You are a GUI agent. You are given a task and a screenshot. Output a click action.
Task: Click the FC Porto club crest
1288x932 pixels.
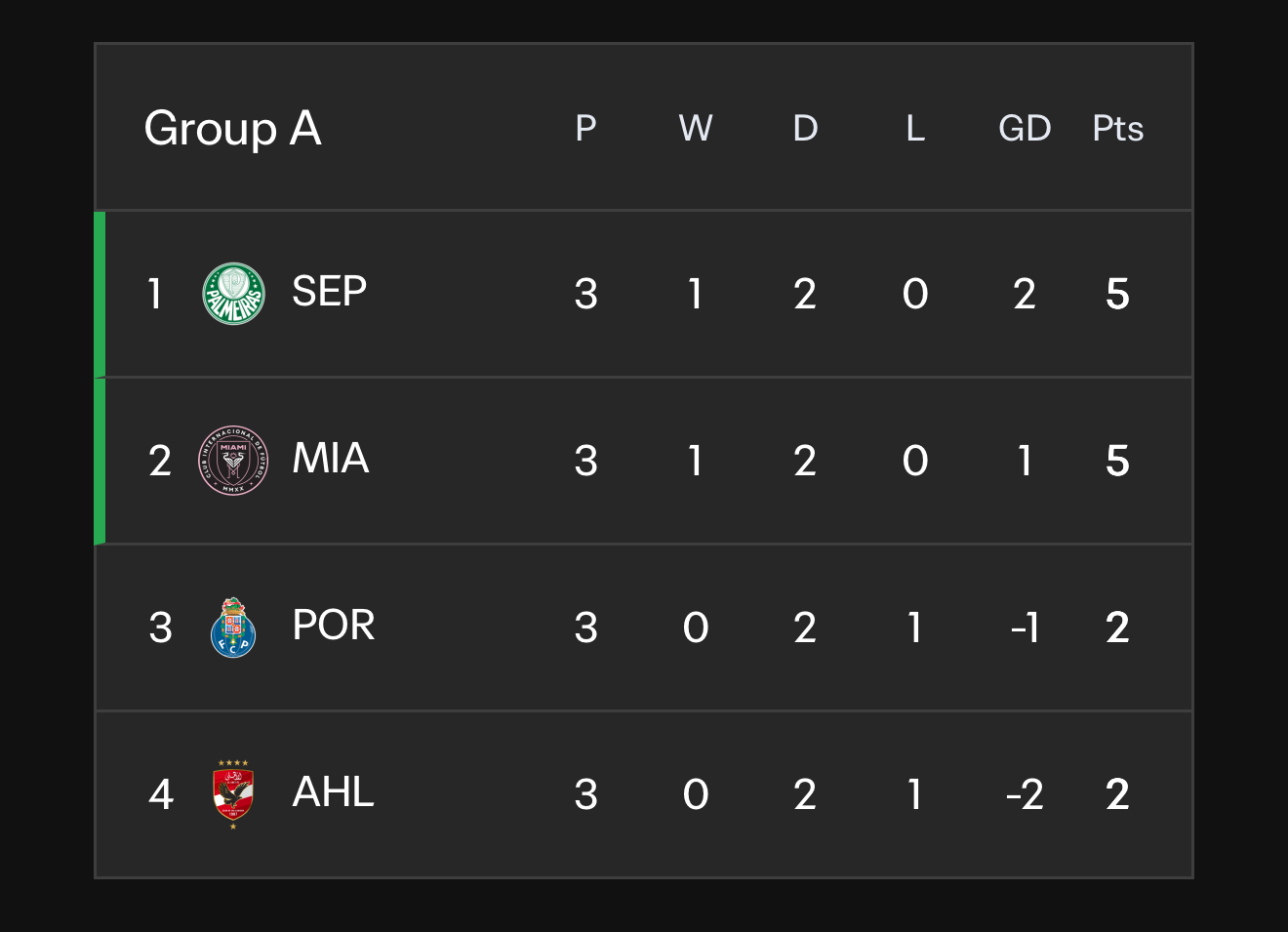(233, 628)
